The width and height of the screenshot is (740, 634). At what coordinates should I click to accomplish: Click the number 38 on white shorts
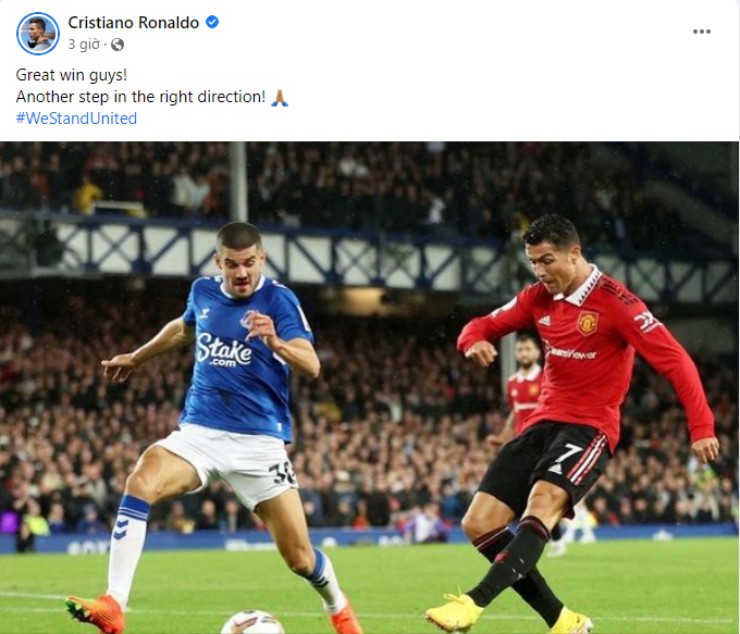tap(282, 474)
